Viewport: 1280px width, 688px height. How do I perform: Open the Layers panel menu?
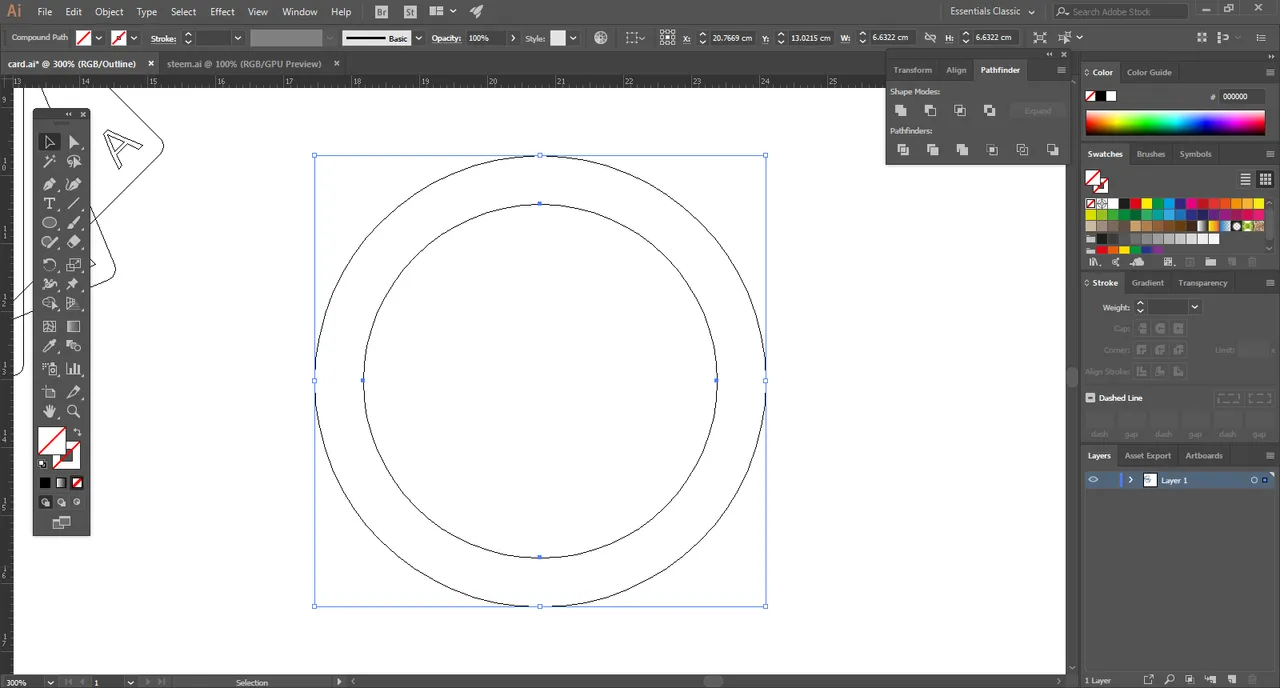coord(1270,456)
